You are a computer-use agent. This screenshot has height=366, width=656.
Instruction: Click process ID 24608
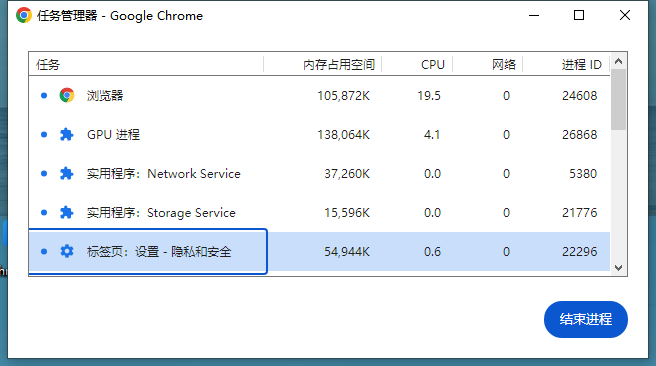click(579, 96)
